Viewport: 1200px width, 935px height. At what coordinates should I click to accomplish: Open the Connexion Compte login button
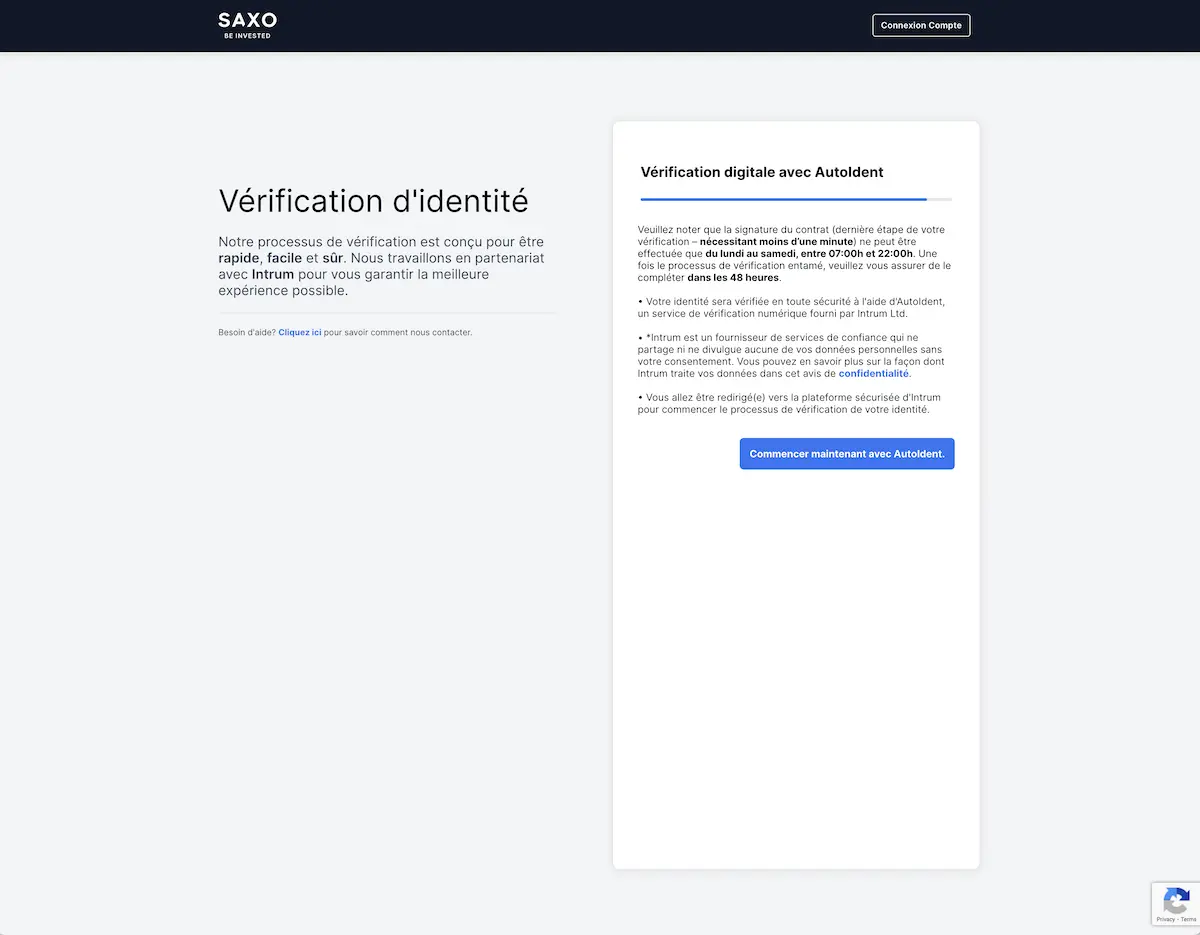click(x=921, y=25)
